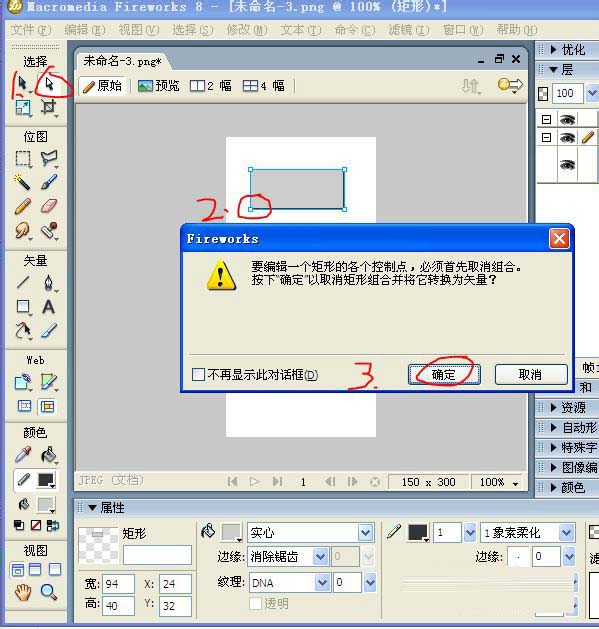Click the toolbox stroke color swatch
The height and width of the screenshot is (629, 599).
46,480
